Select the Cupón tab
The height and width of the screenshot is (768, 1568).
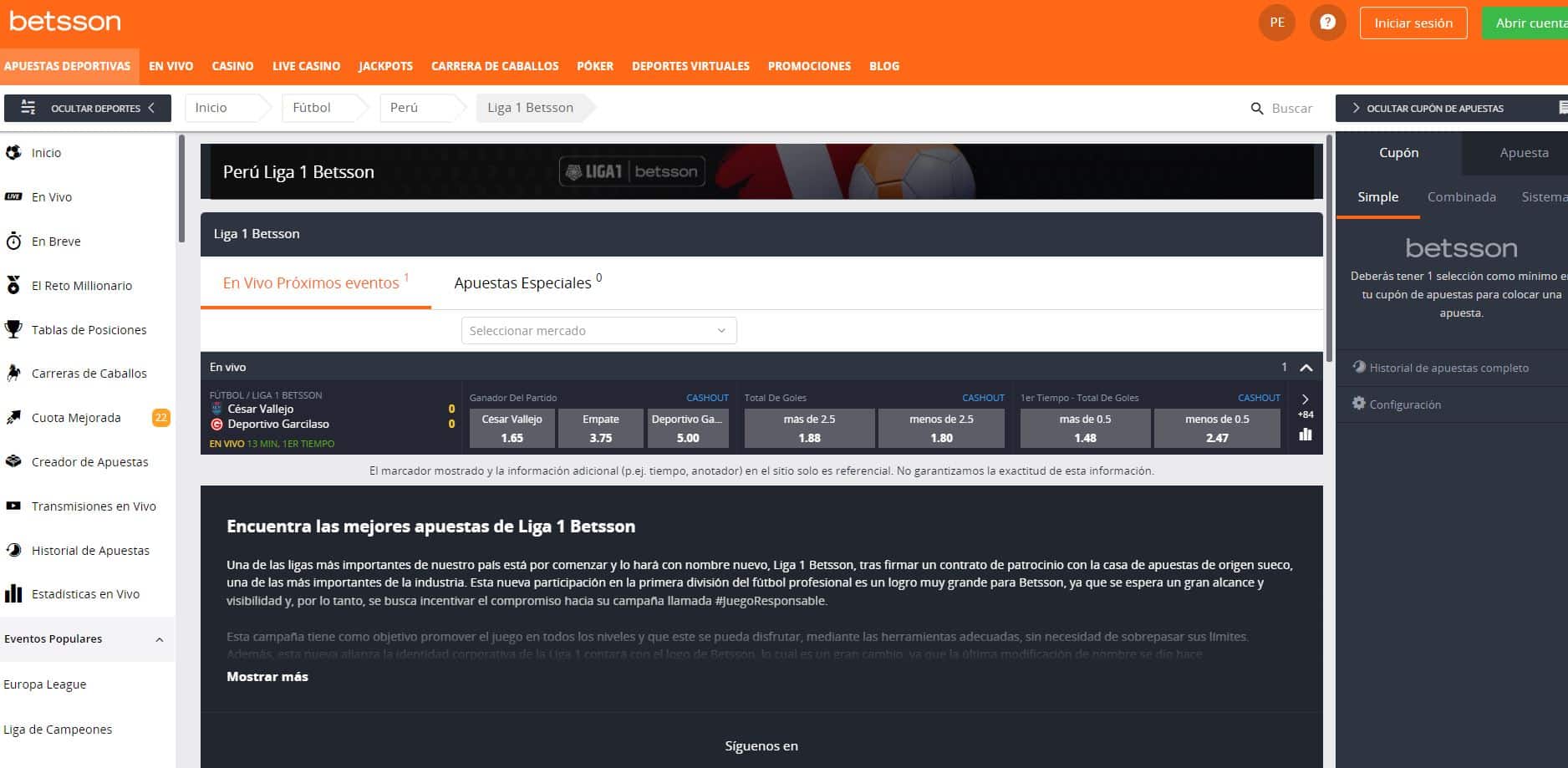[1398, 153]
